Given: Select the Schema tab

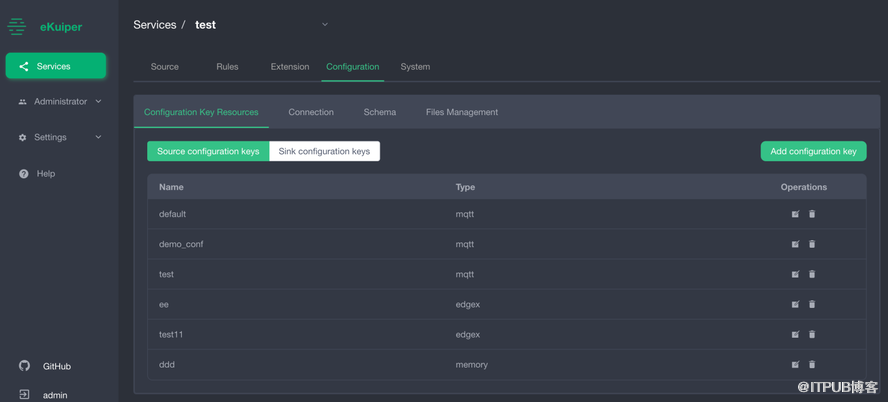Looking at the screenshot, I should 380,112.
